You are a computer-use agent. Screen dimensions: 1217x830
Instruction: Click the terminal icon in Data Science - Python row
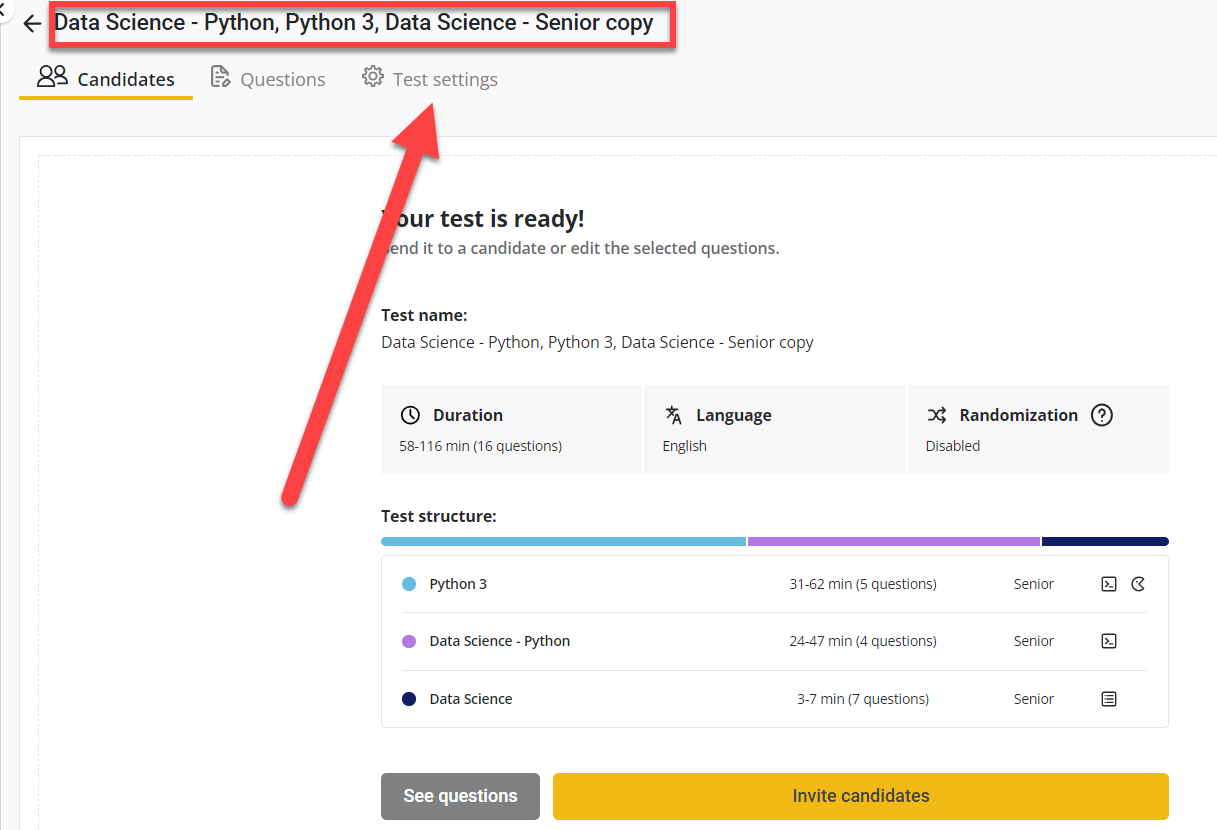coord(1108,641)
